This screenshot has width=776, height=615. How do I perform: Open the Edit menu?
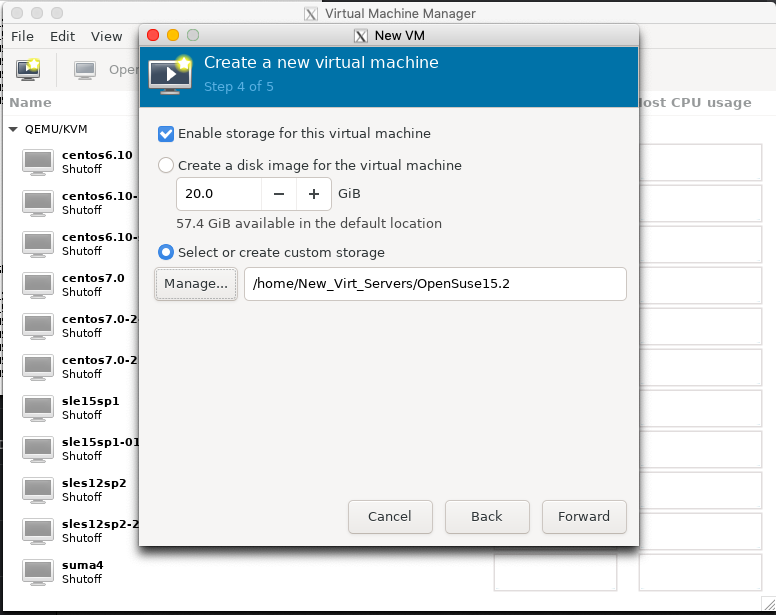click(62, 37)
